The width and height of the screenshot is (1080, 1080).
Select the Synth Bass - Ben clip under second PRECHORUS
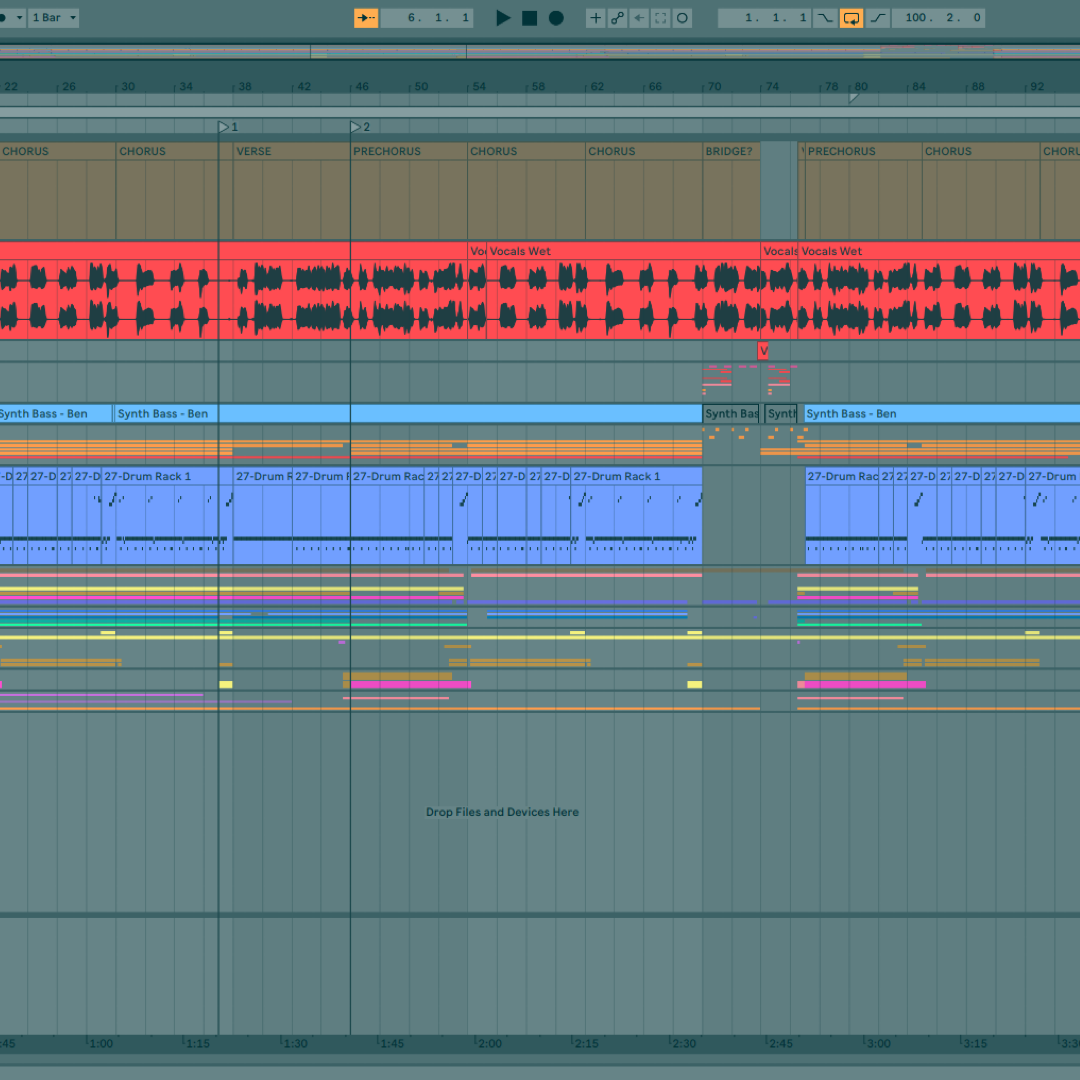pyautogui.click(x=942, y=413)
